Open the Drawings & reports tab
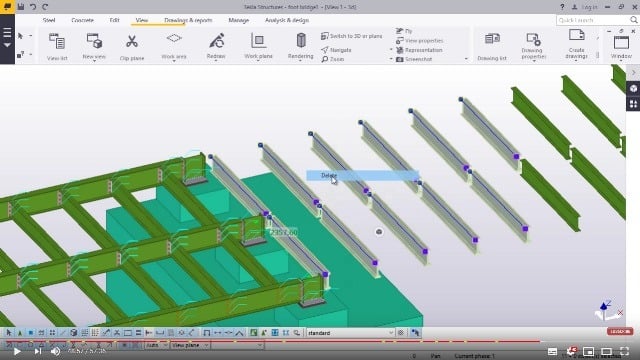 coord(188,20)
